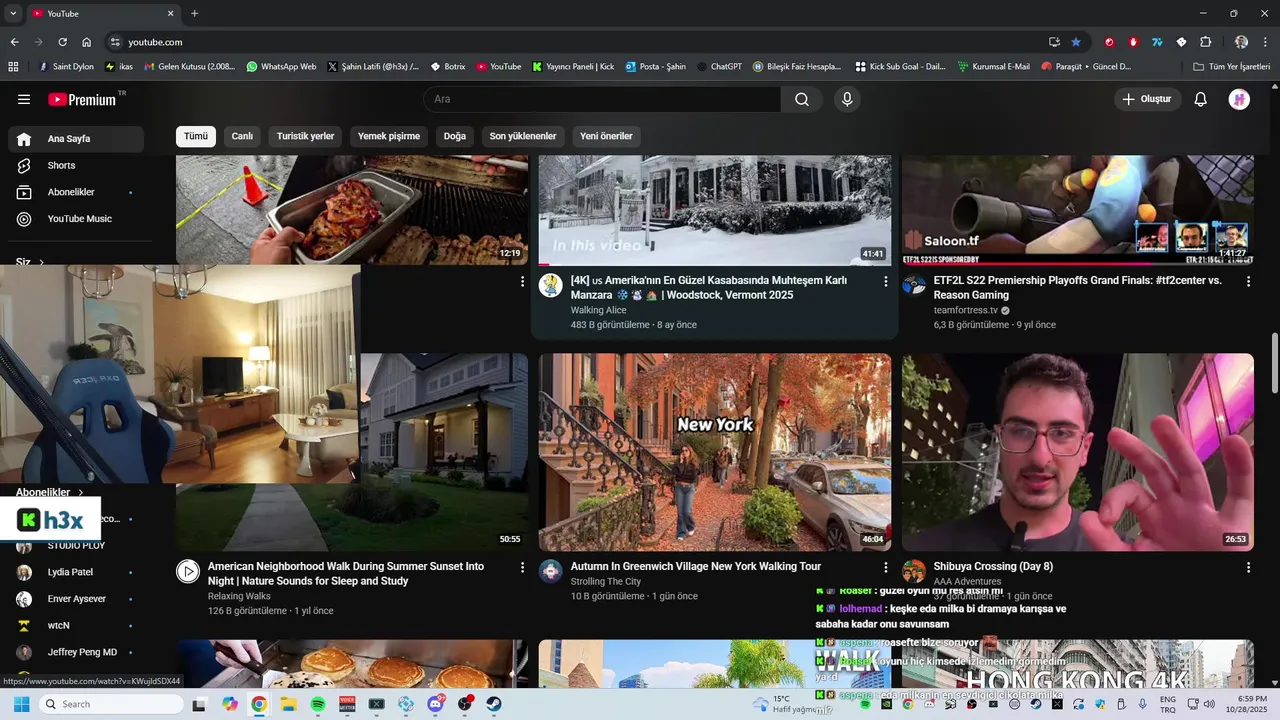The width and height of the screenshot is (1280, 720).
Task: Click the page vertical scrollbar thumb
Action: (x=1274, y=363)
